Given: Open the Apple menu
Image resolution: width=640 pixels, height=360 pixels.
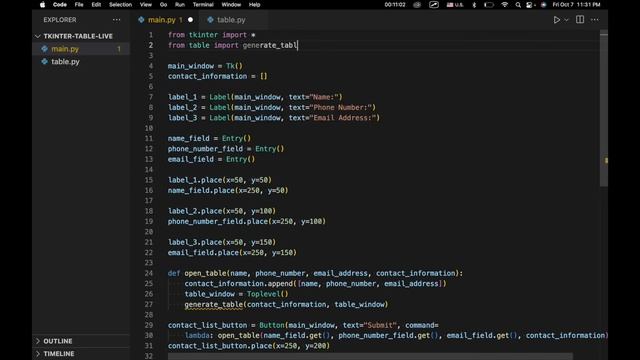Looking at the screenshot, I should tap(42, 4).
